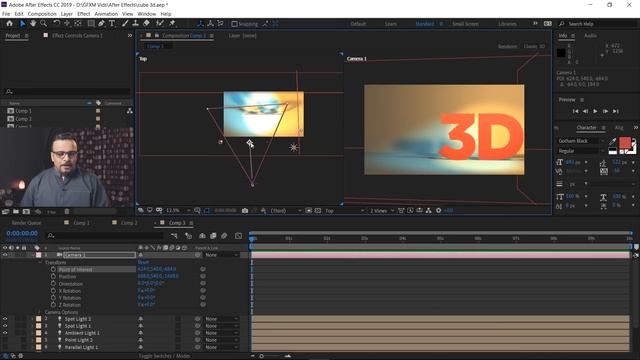Click the Draft 3D icon in timeline

pos(188,236)
